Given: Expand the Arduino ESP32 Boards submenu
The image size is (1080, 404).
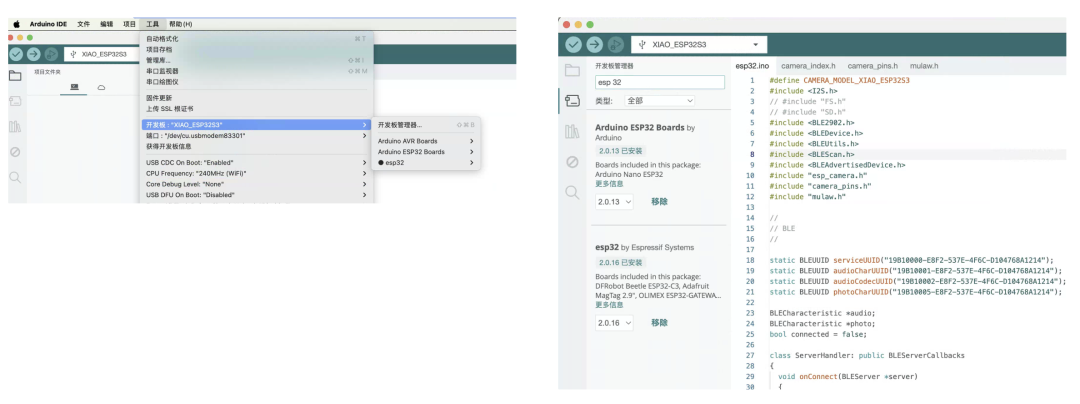Looking at the screenshot, I should (426, 151).
